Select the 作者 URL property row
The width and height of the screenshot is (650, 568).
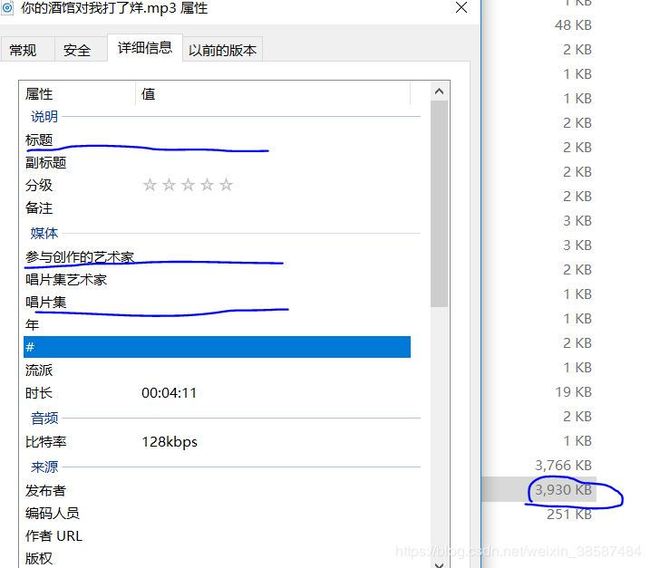[x=217, y=536]
